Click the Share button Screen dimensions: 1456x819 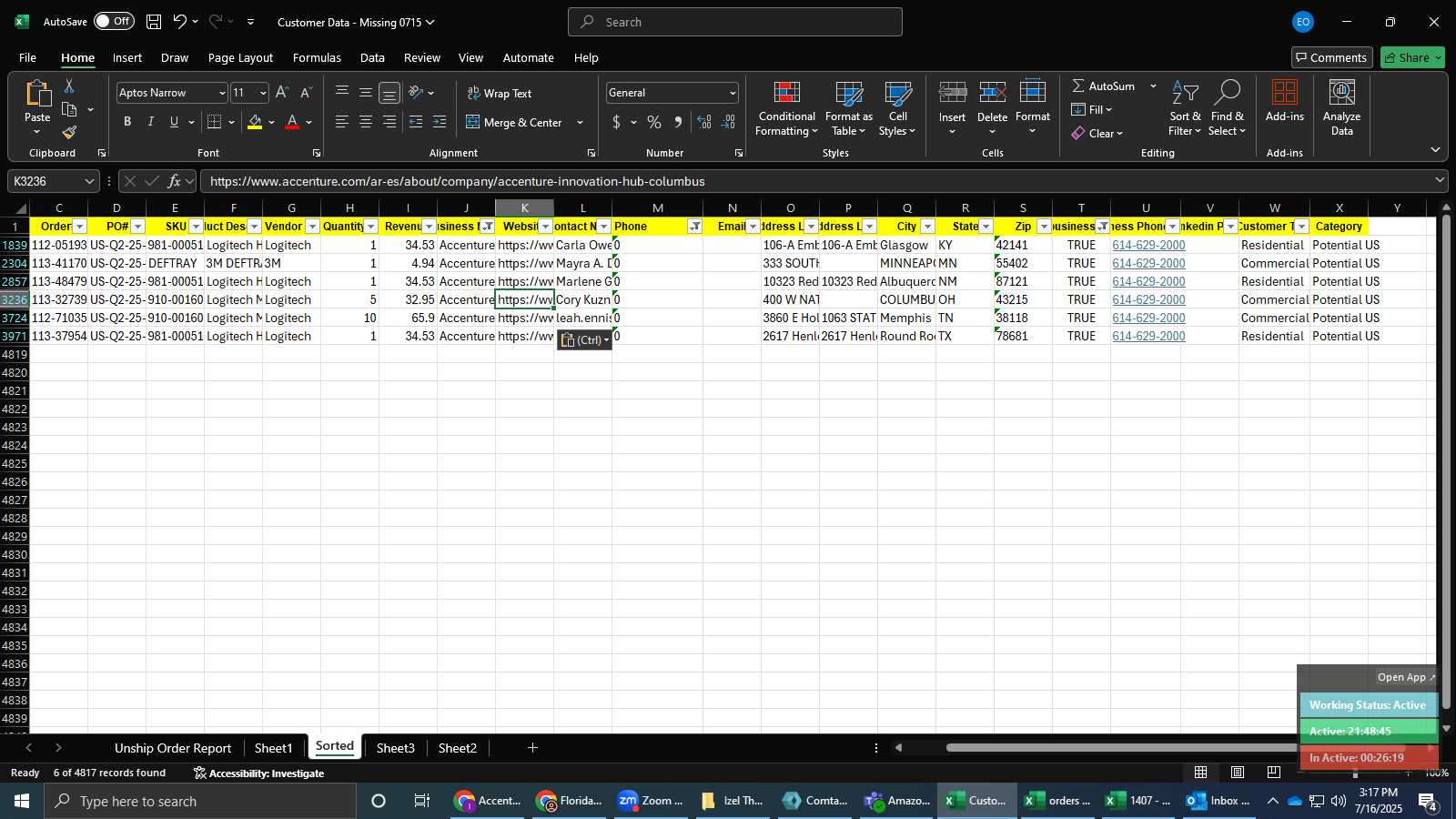pyautogui.click(x=1412, y=57)
